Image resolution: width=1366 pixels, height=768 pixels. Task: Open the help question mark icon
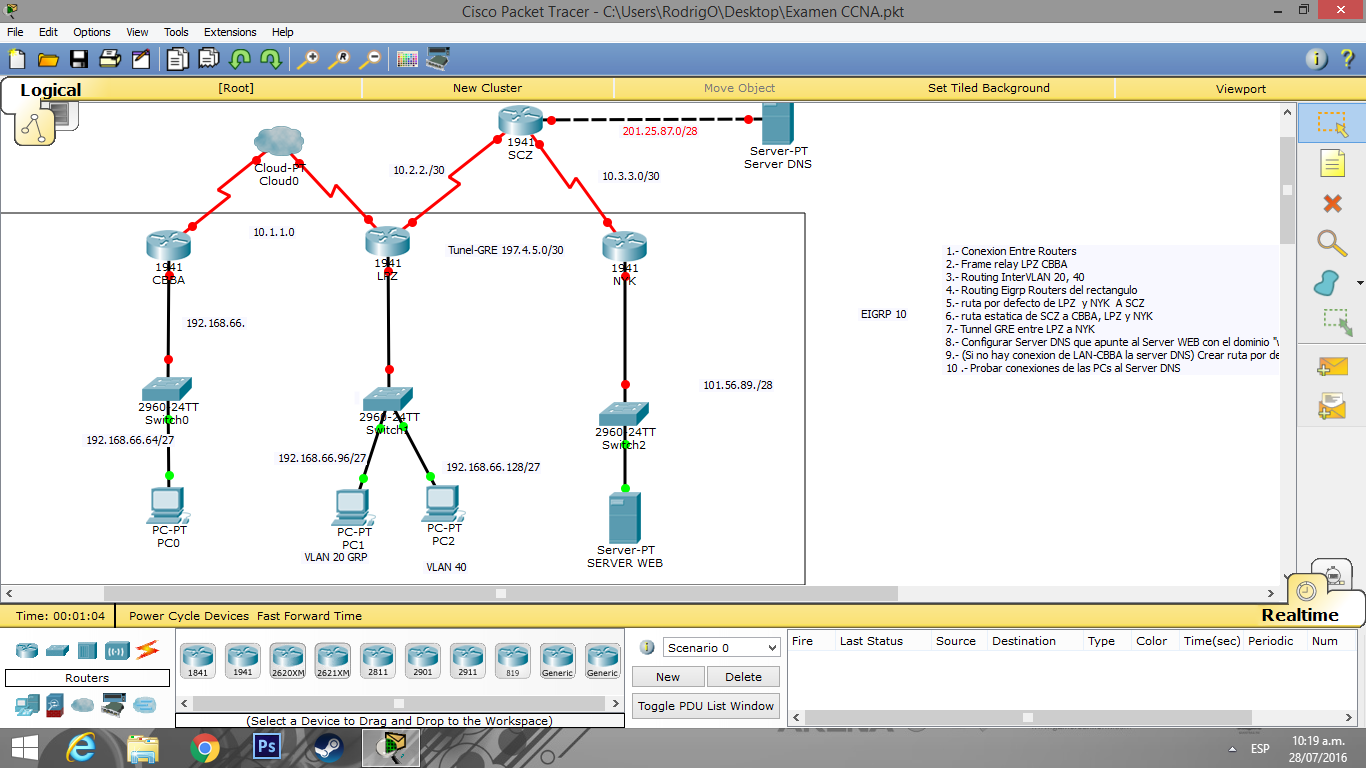pos(1347,59)
